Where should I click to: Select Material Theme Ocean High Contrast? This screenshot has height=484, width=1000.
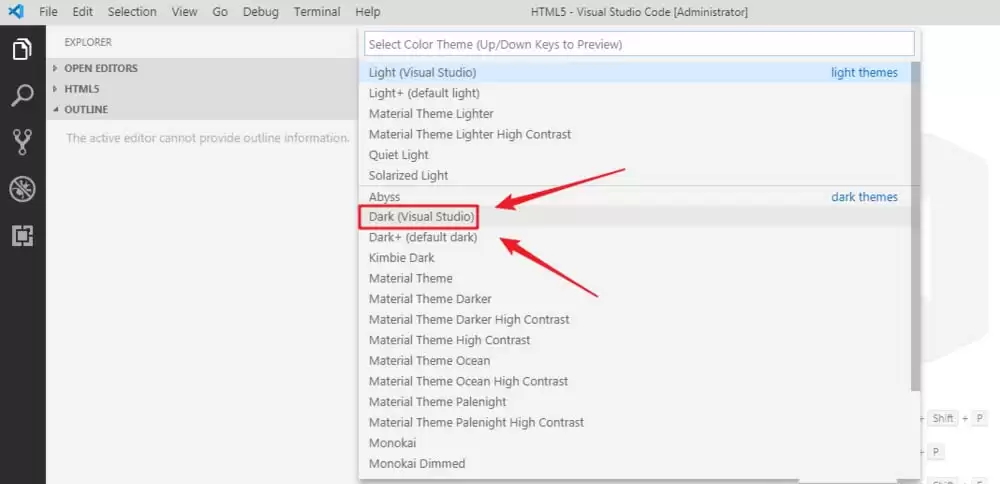pos(635,381)
